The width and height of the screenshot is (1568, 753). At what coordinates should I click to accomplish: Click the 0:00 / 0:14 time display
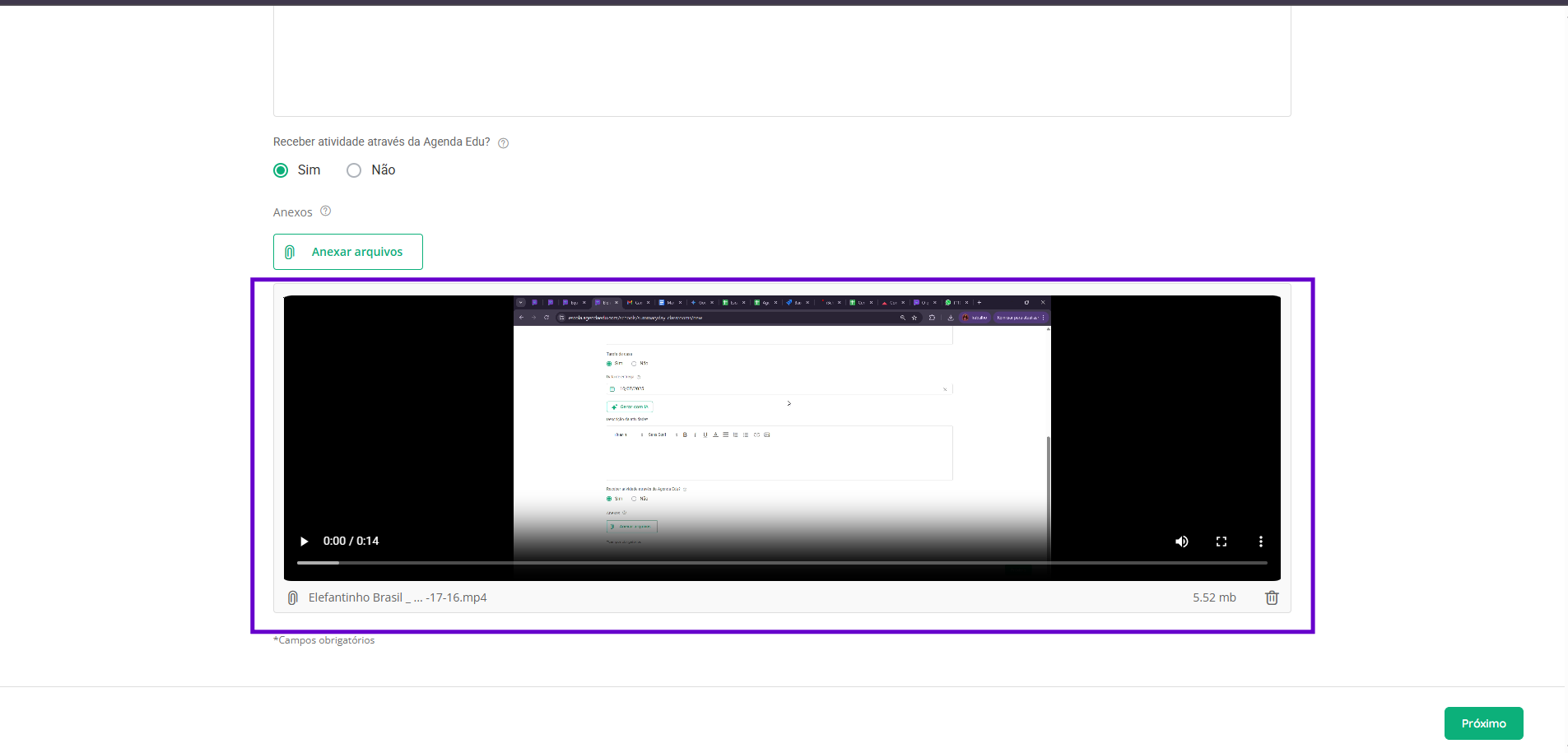click(351, 541)
